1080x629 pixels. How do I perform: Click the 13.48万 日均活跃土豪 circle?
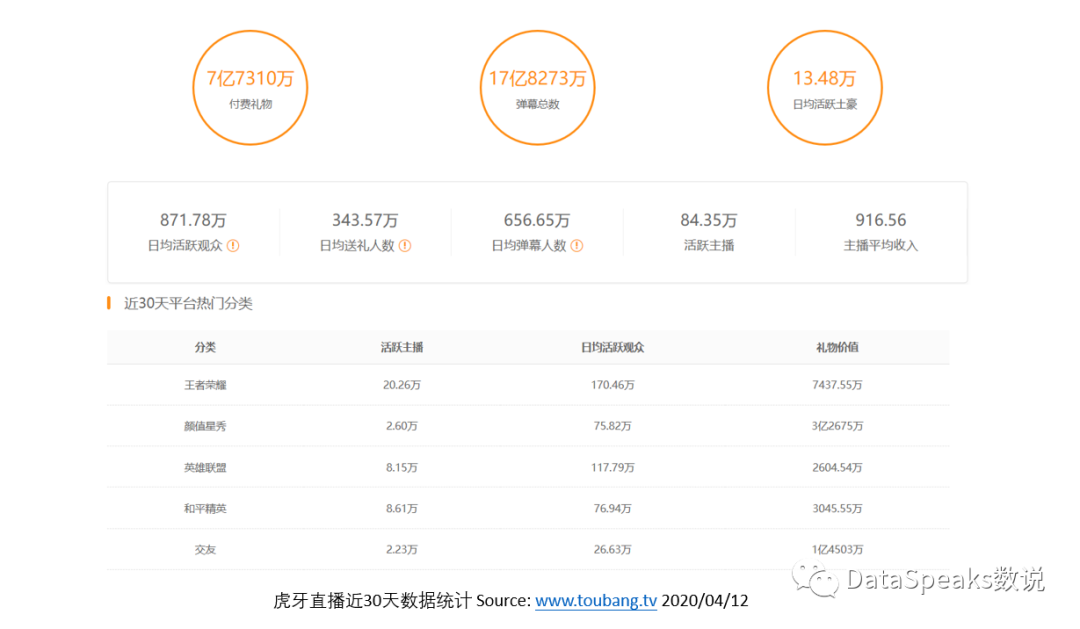[824, 87]
